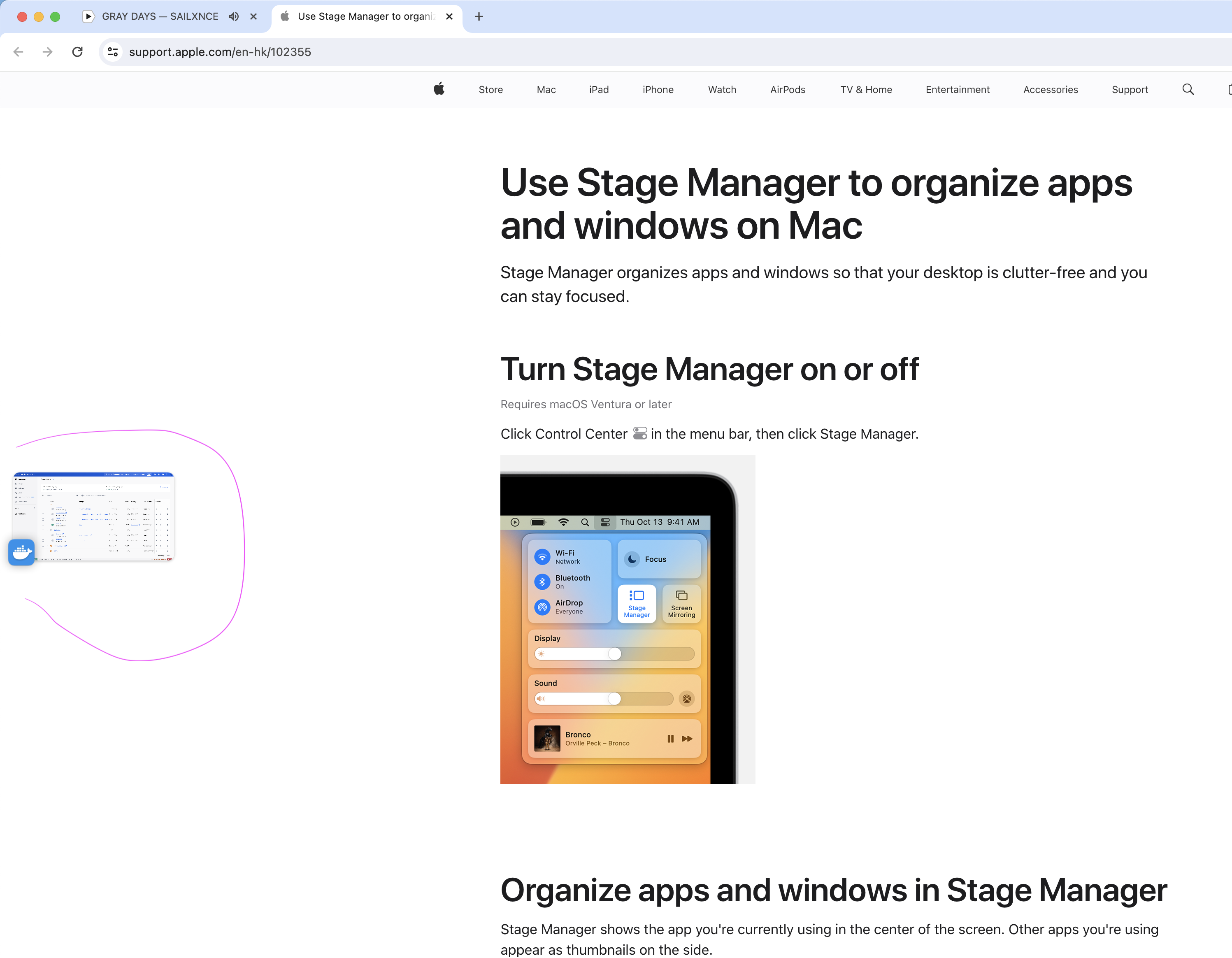
Task: Open the AirPods menu item
Action: pyautogui.click(x=788, y=89)
